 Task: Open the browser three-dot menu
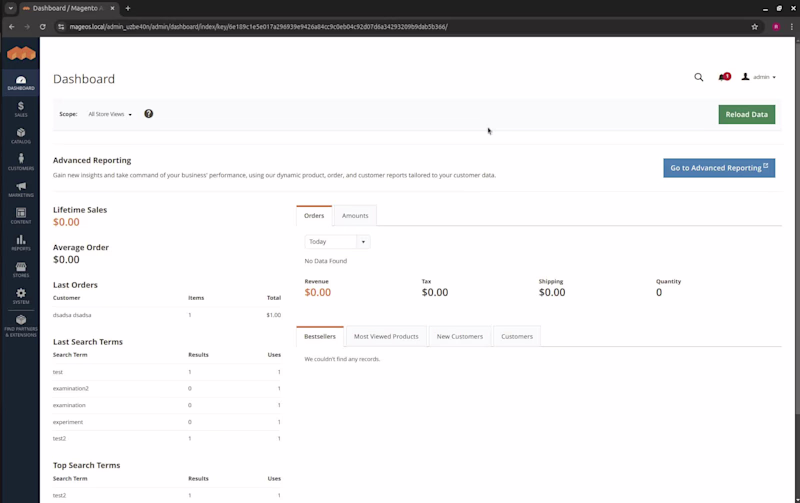point(791,27)
